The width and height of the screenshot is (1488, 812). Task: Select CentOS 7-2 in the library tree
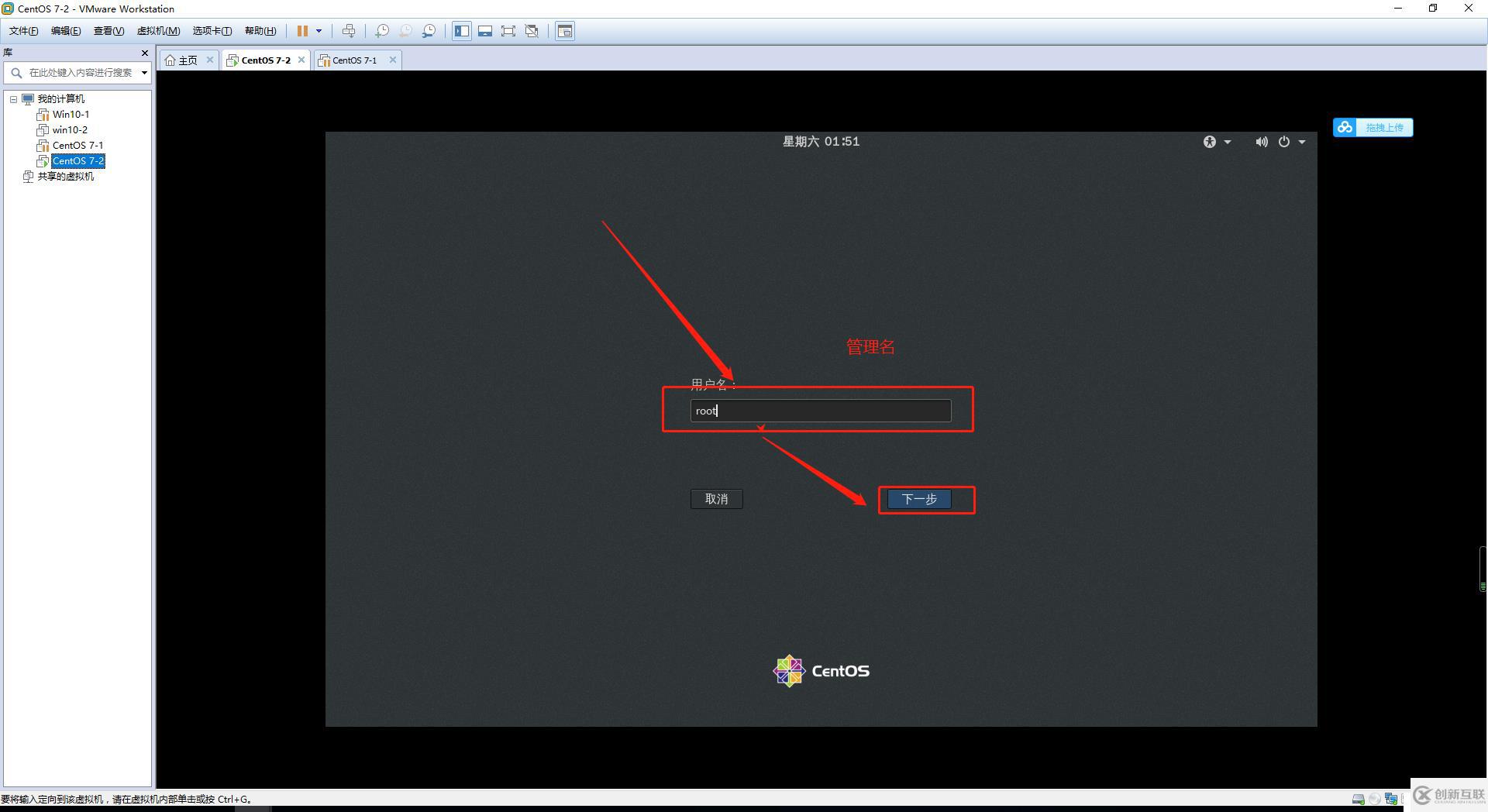coord(78,160)
